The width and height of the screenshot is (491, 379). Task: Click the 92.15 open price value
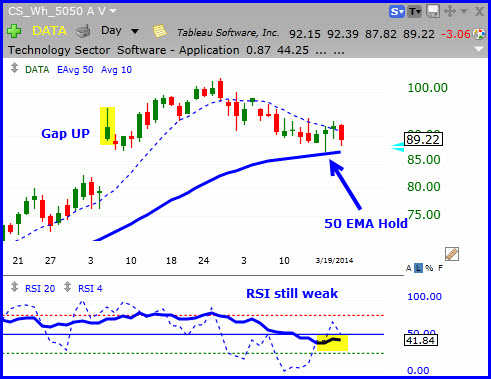click(x=305, y=34)
